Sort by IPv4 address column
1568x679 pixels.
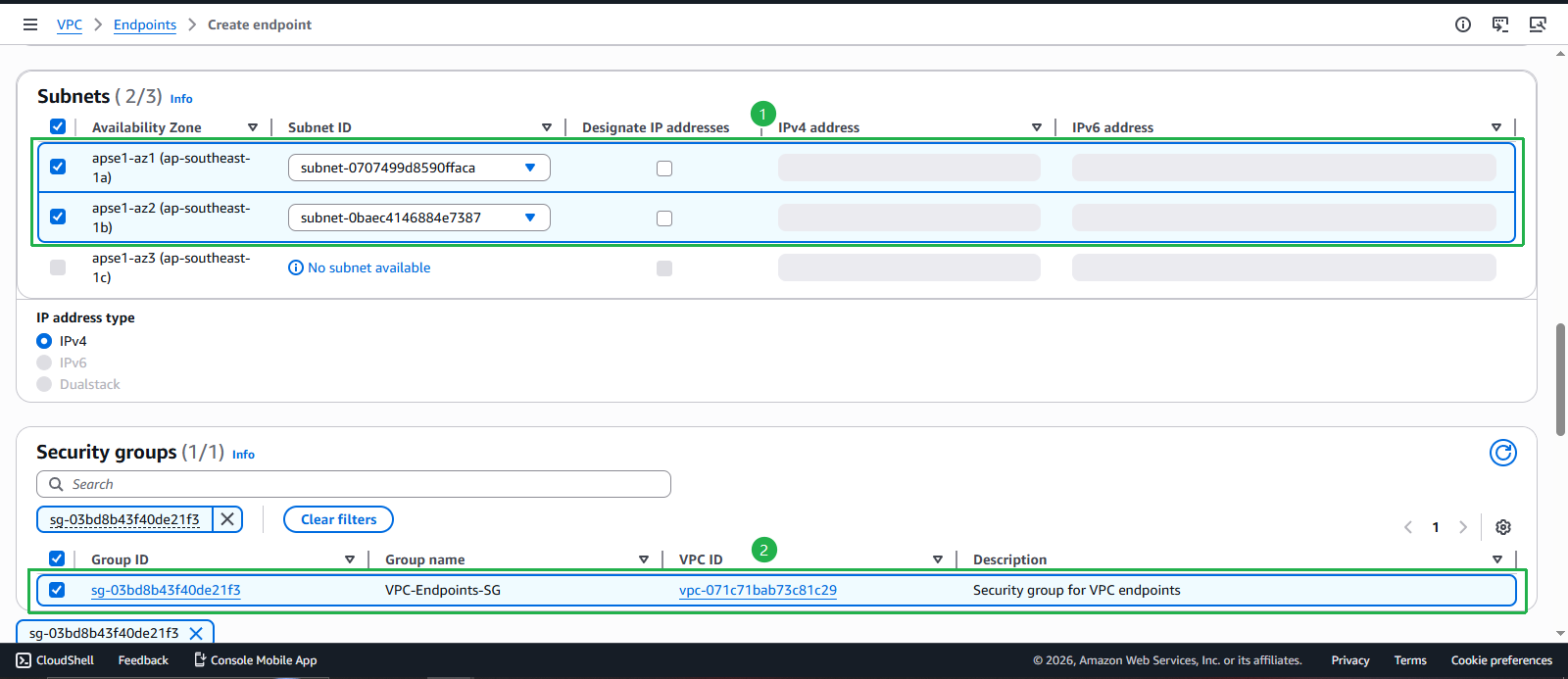pyautogui.click(x=1037, y=127)
